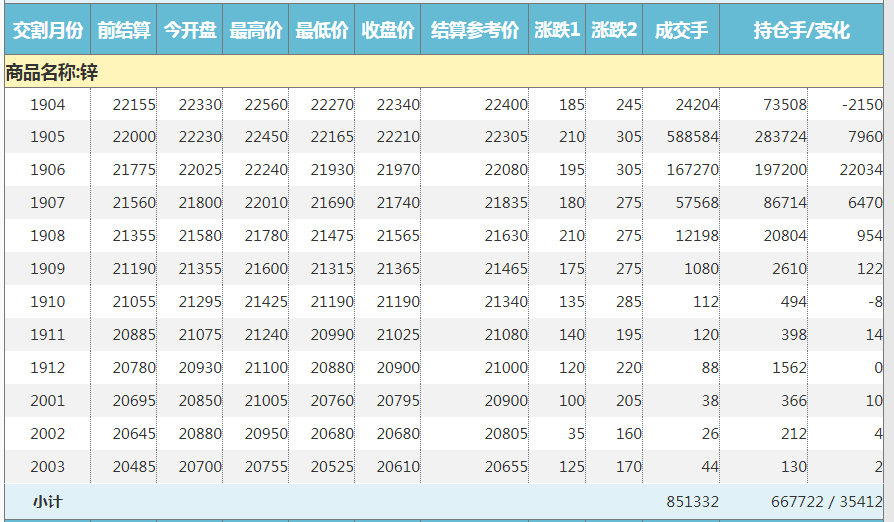Click the 1906 position change value 22034

click(x=860, y=170)
